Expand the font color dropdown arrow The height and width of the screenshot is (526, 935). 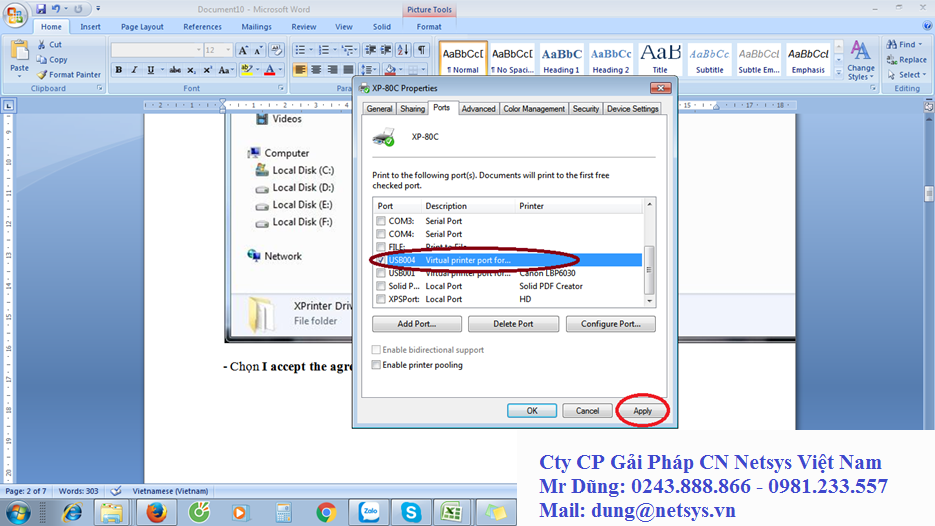pyautogui.click(x=281, y=70)
